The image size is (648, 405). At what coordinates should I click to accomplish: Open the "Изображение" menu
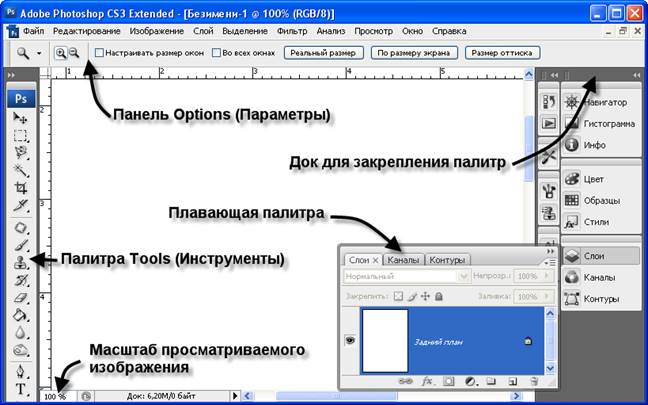157,31
